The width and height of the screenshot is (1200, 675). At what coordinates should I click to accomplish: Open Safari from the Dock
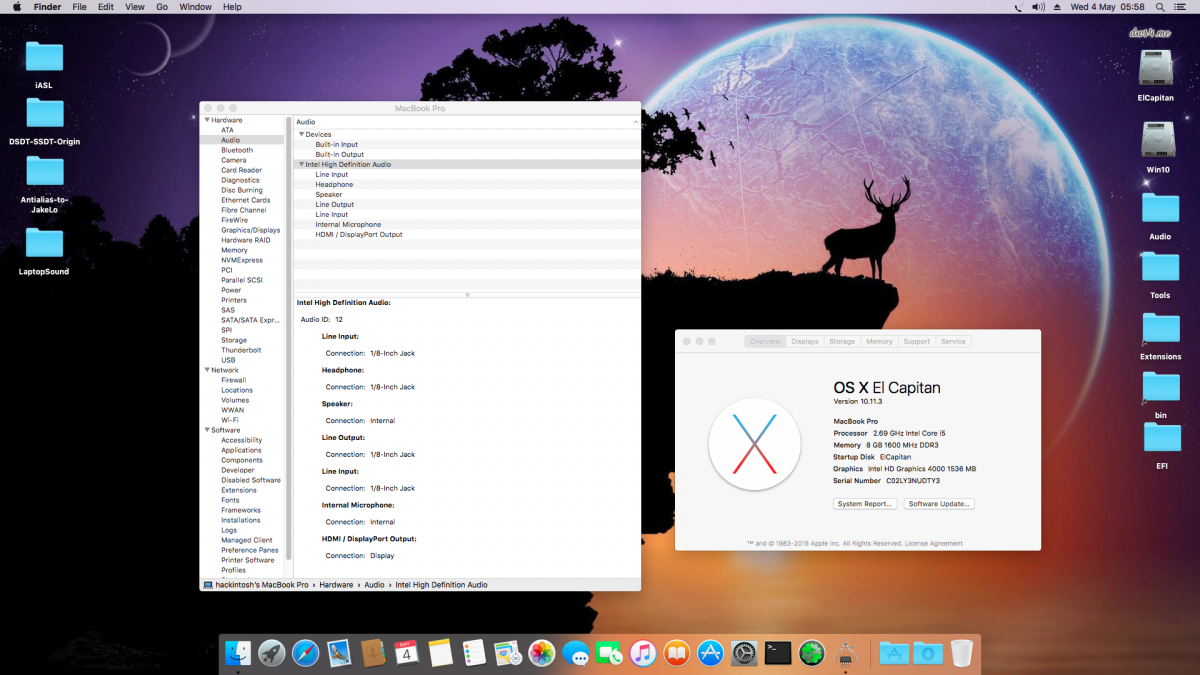coord(305,654)
